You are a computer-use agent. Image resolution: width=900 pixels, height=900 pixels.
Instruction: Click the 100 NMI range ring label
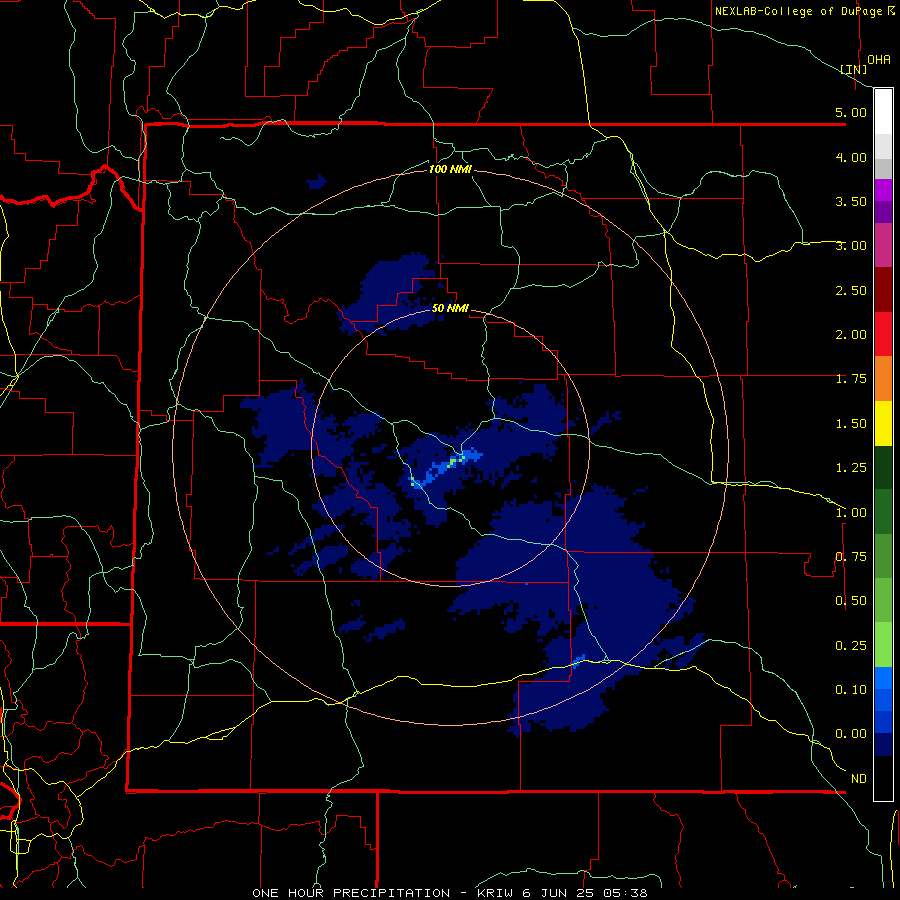pyautogui.click(x=450, y=169)
